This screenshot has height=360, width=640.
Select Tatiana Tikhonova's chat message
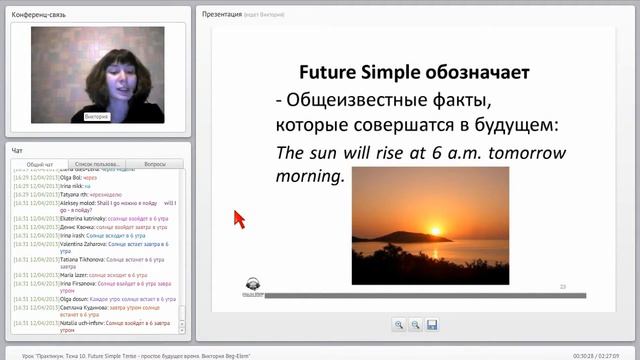pos(89,263)
